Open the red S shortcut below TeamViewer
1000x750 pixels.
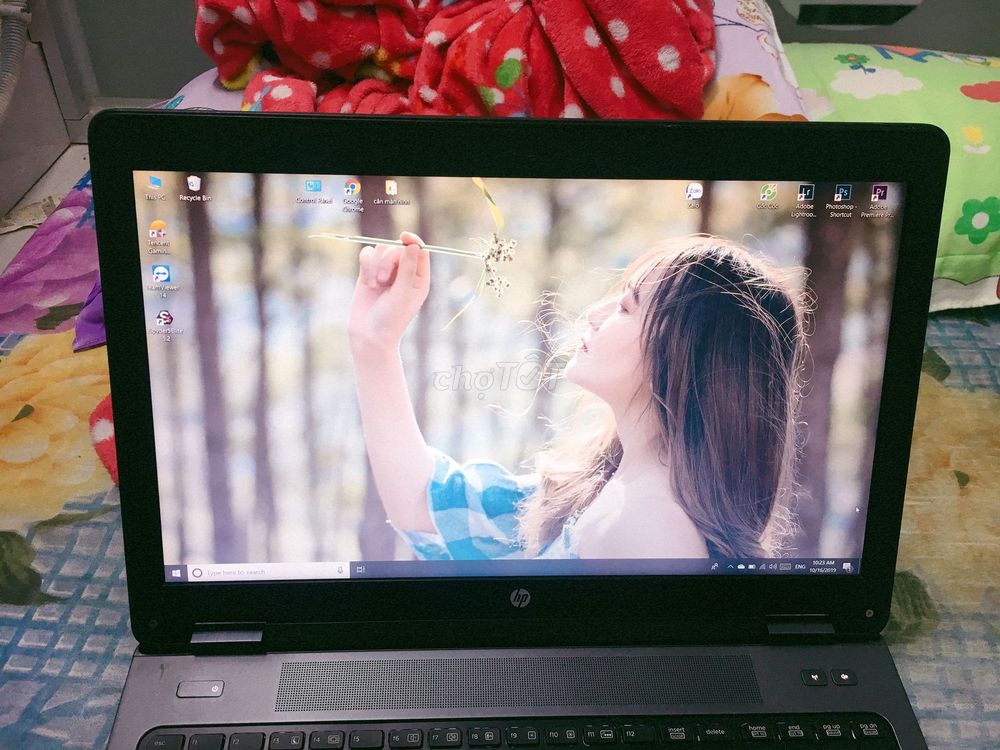tap(165, 326)
